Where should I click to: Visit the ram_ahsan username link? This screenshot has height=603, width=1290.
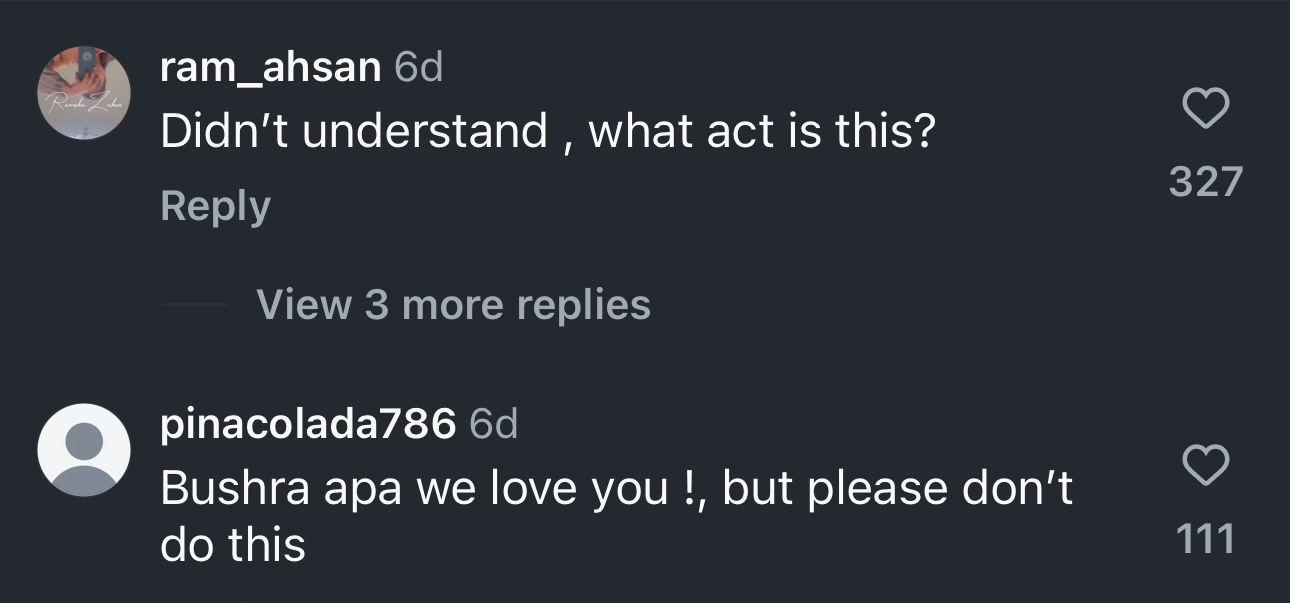[270, 68]
